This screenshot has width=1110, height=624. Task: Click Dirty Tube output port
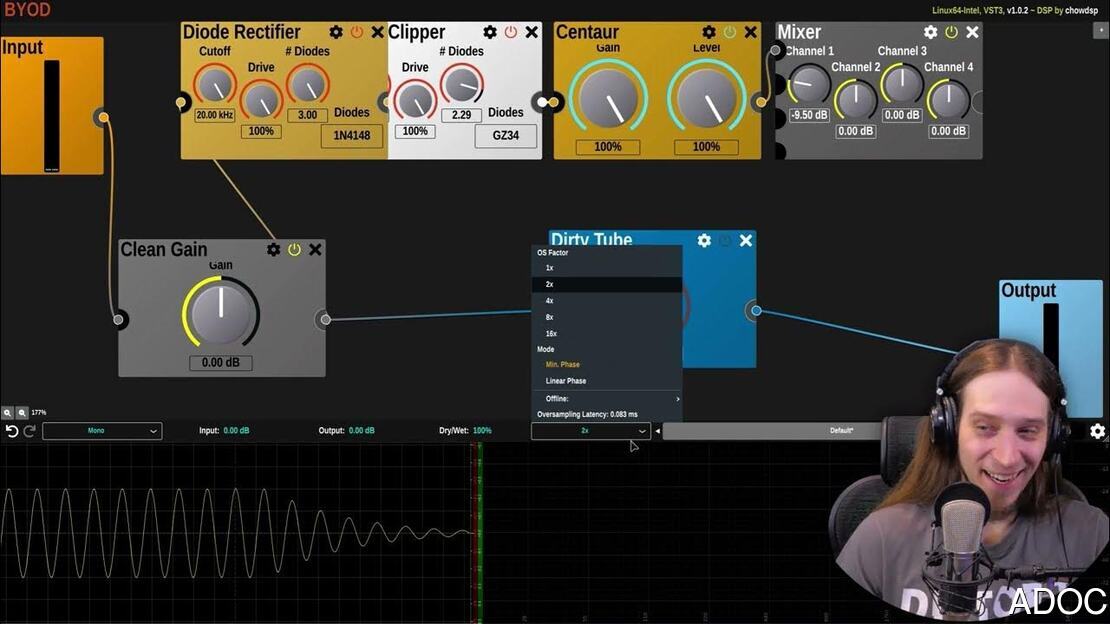pyautogui.click(x=756, y=311)
